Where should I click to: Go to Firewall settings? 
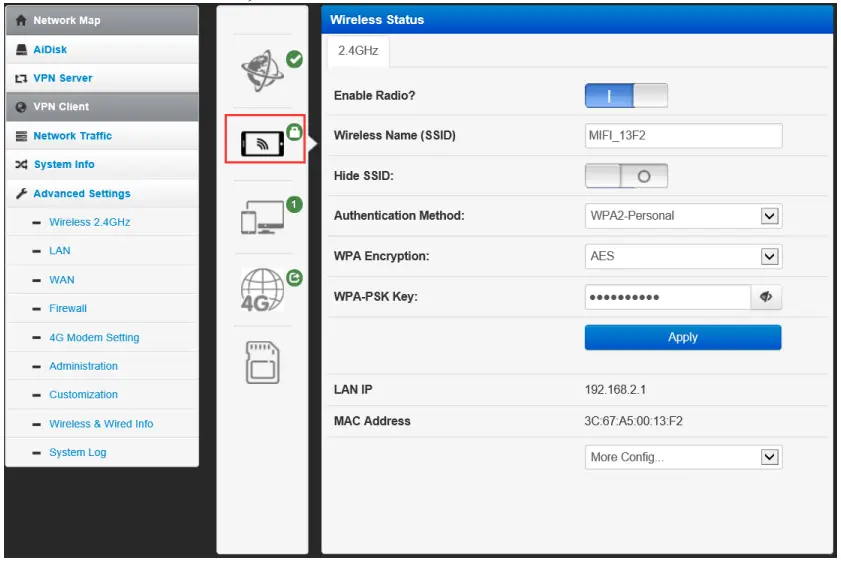(x=102, y=308)
